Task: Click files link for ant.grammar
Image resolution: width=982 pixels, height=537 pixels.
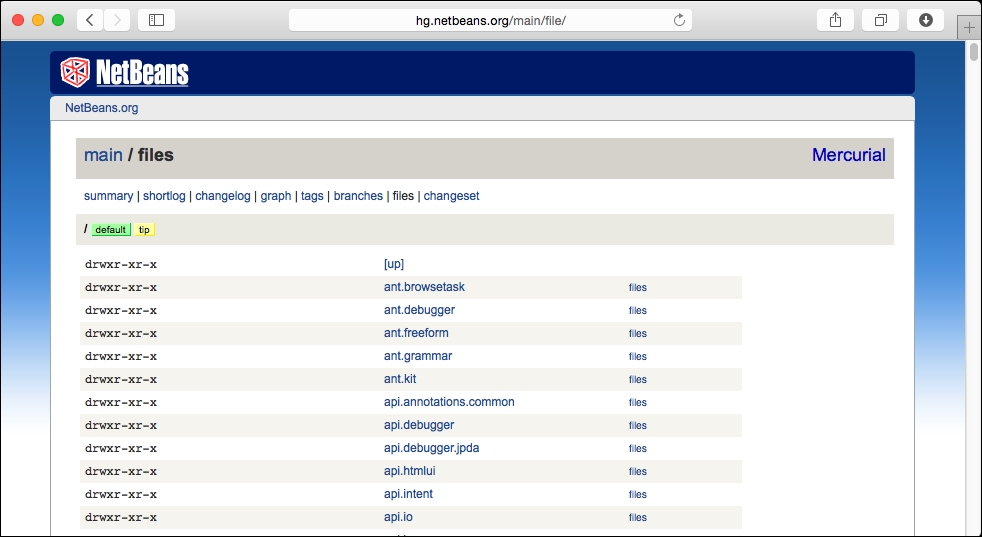Action: click(x=638, y=357)
